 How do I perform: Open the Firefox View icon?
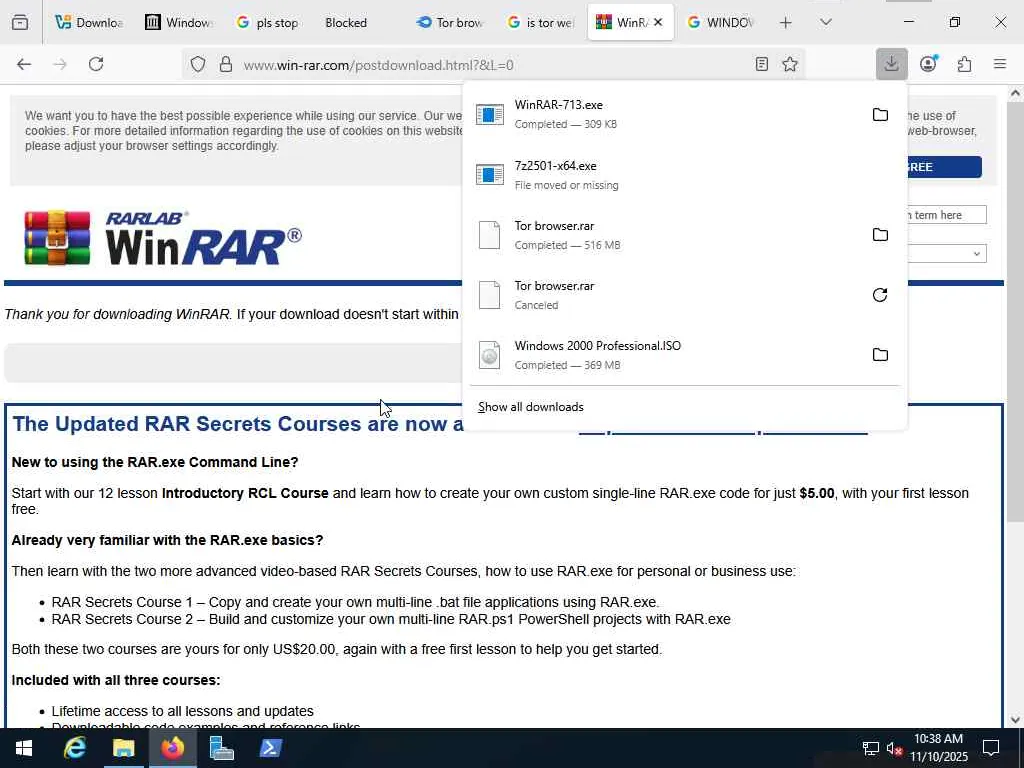click(x=20, y=22)
